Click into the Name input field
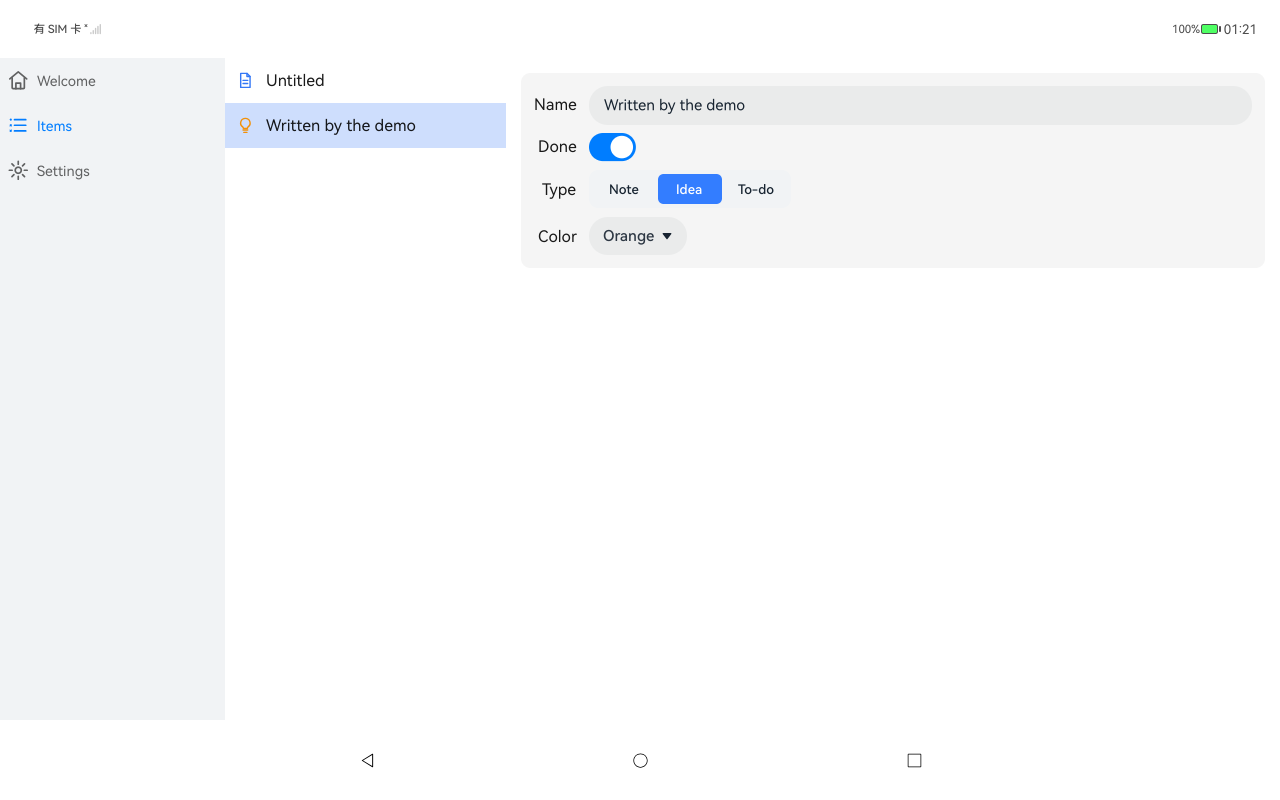The width and height of the screenshot is (1280, 800). [x=920, y=105]
